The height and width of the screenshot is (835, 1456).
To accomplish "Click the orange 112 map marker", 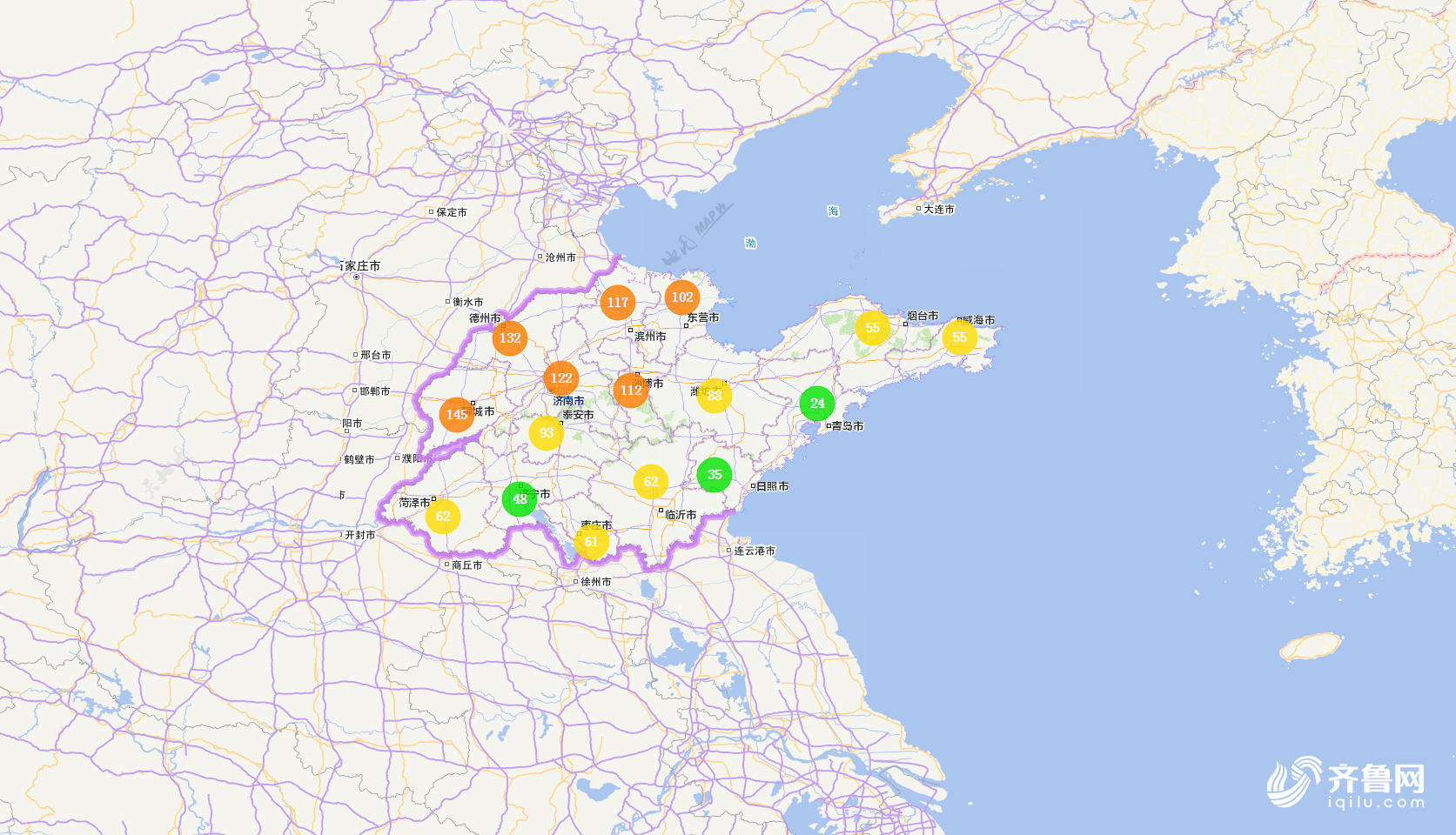I will [x=631, y=391].
